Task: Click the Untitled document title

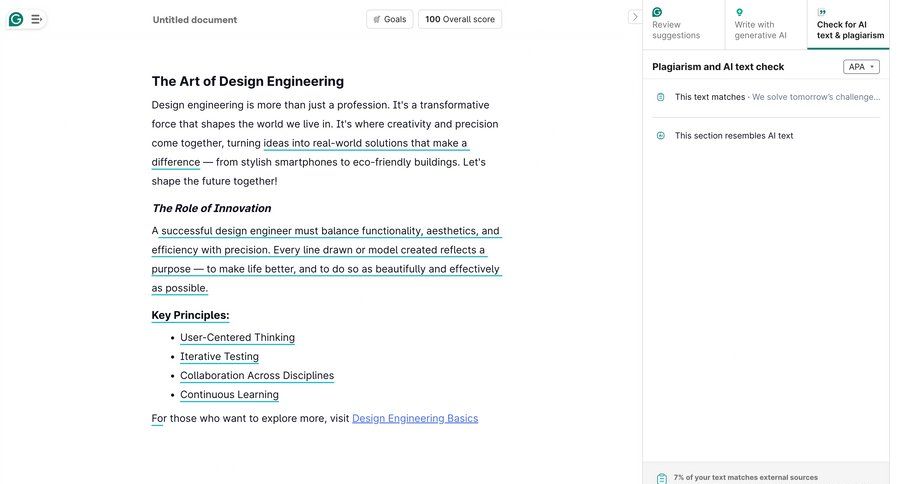Action: coord(195,20)
